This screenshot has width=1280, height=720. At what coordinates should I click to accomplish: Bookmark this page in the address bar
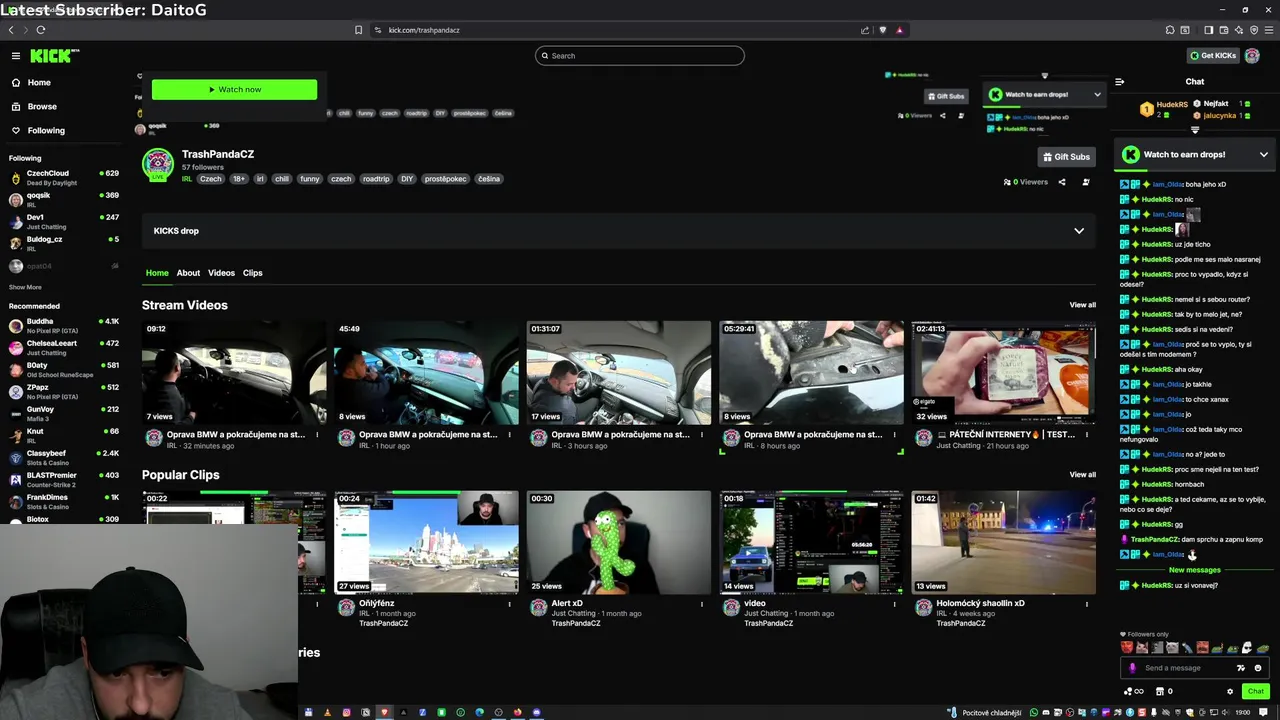coord(359,30)
